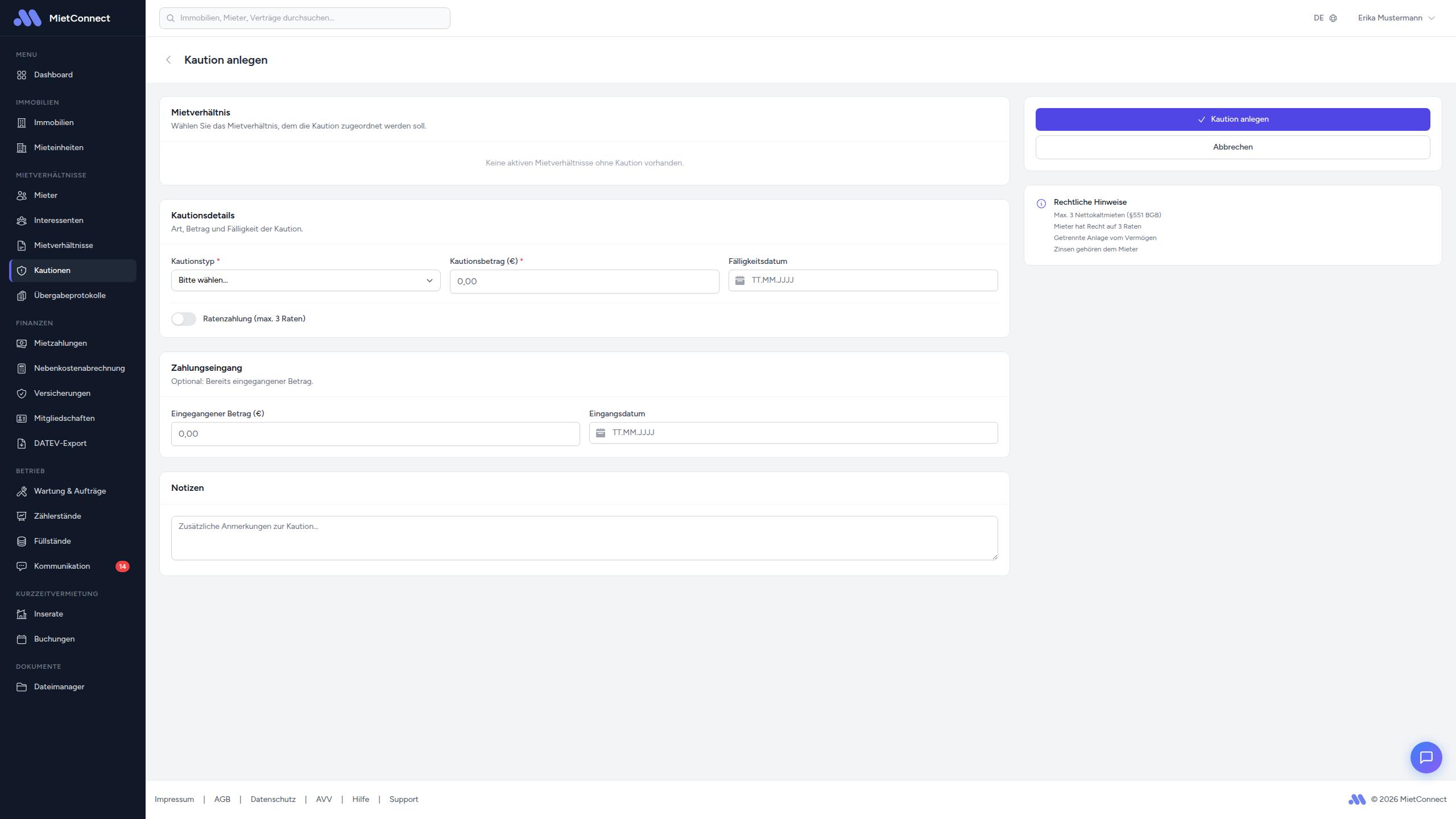The height and width of the screenshot is (819, 1456).
Task: Click the MietConnect logo in sidebar
Action: [27, 18]
